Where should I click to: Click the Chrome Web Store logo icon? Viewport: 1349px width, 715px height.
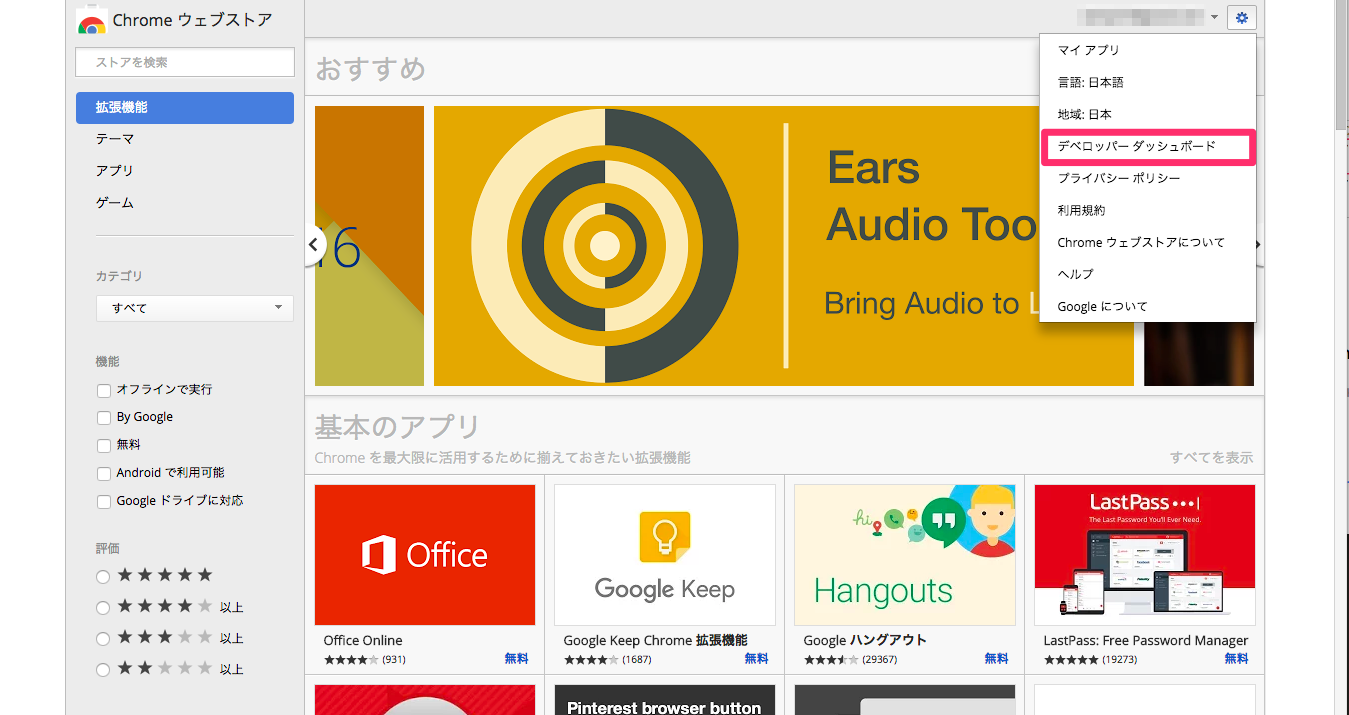[x=91, y=21]
